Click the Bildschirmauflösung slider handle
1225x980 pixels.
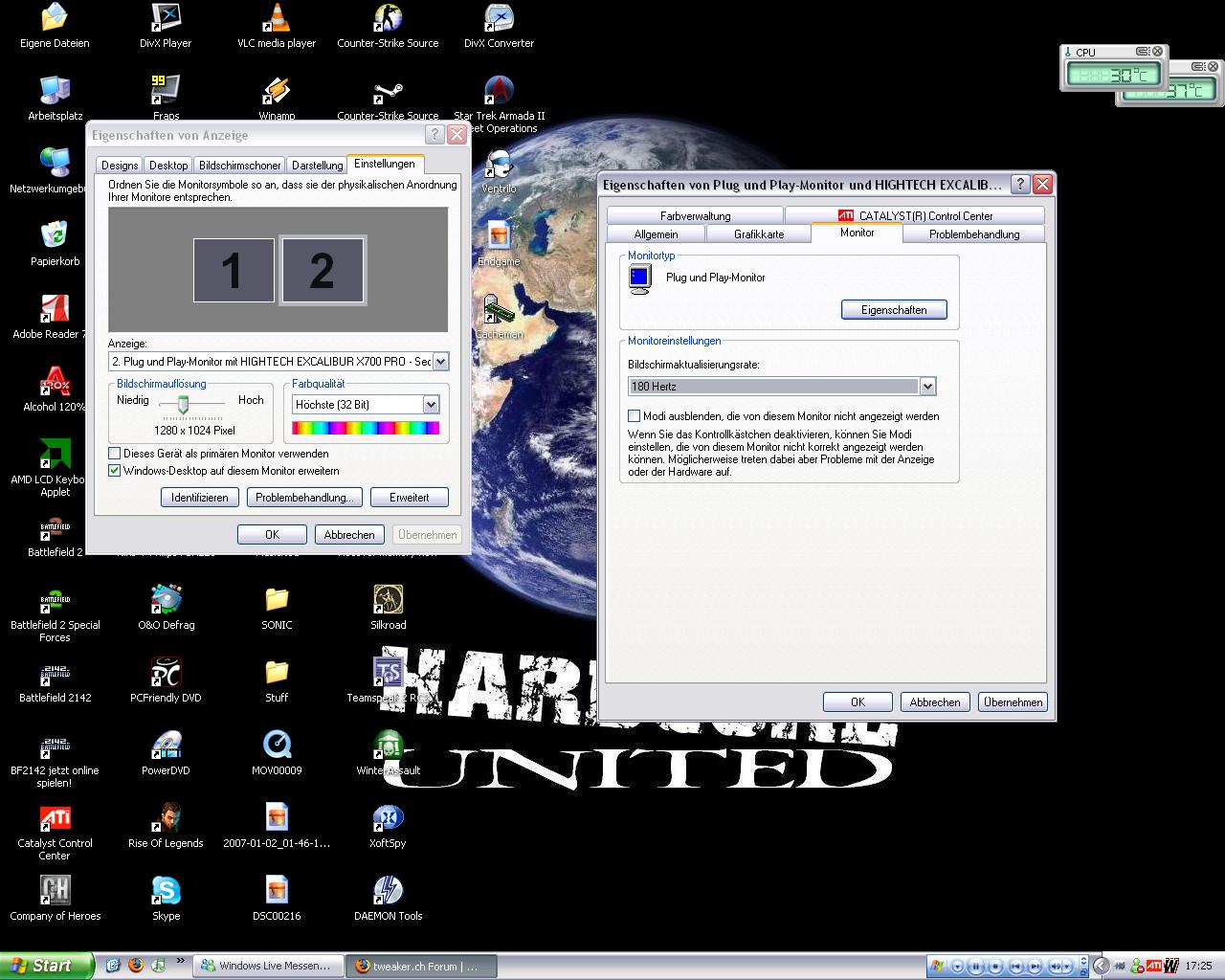pyautogui.click(x=182, y=406)
